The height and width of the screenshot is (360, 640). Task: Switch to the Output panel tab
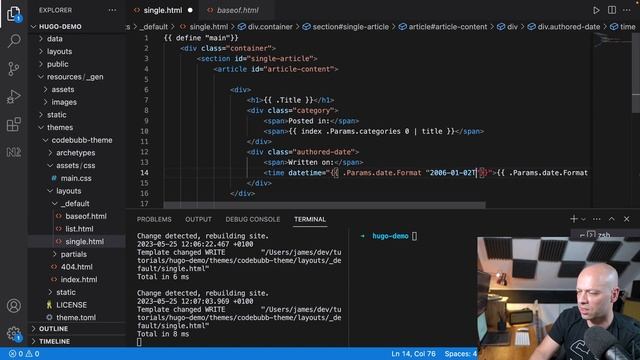pos(198,220)
